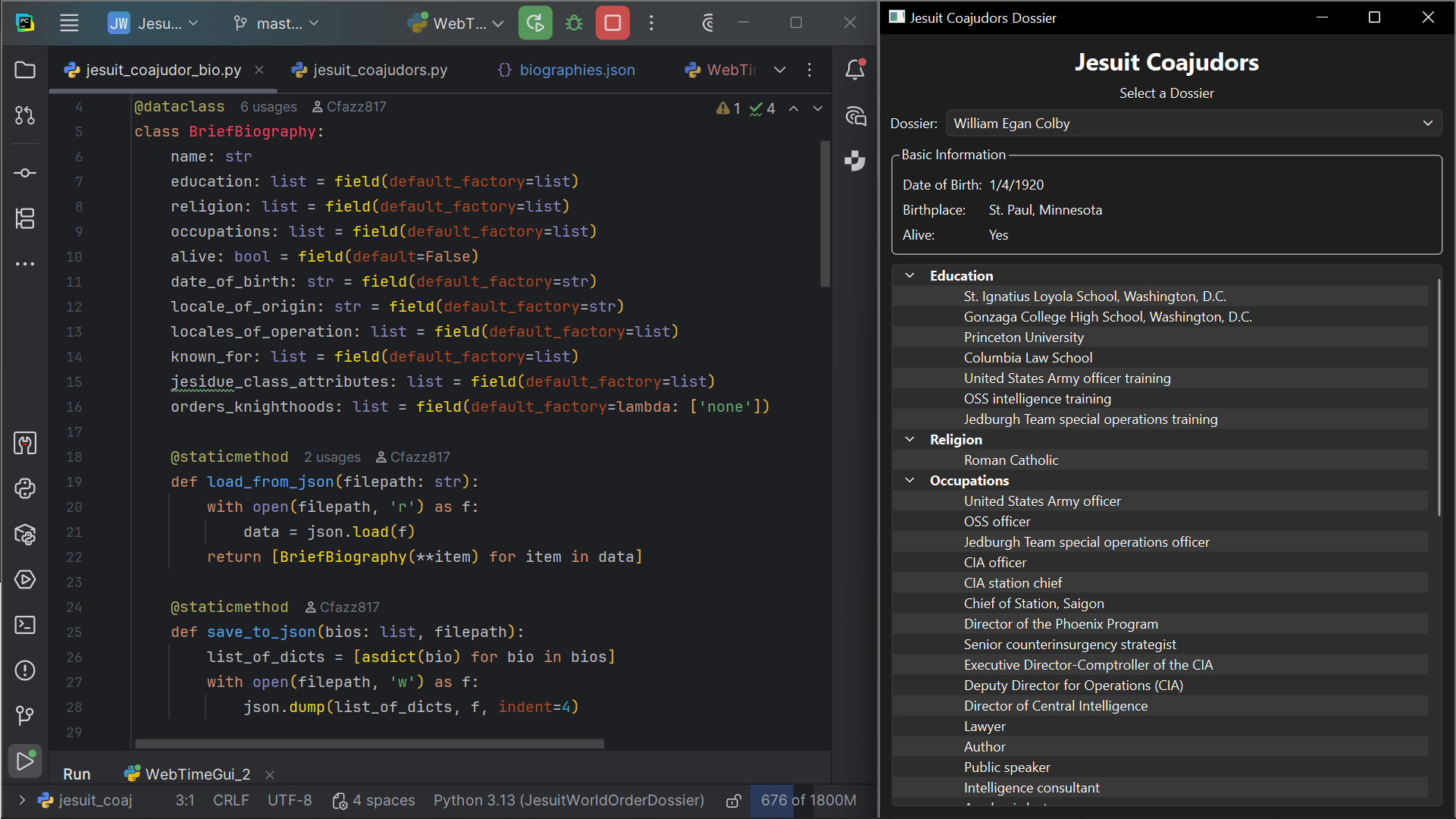Screen dimensions: 1456x819
Task: Open the Terminal tool window
Action: click(25, 625)
